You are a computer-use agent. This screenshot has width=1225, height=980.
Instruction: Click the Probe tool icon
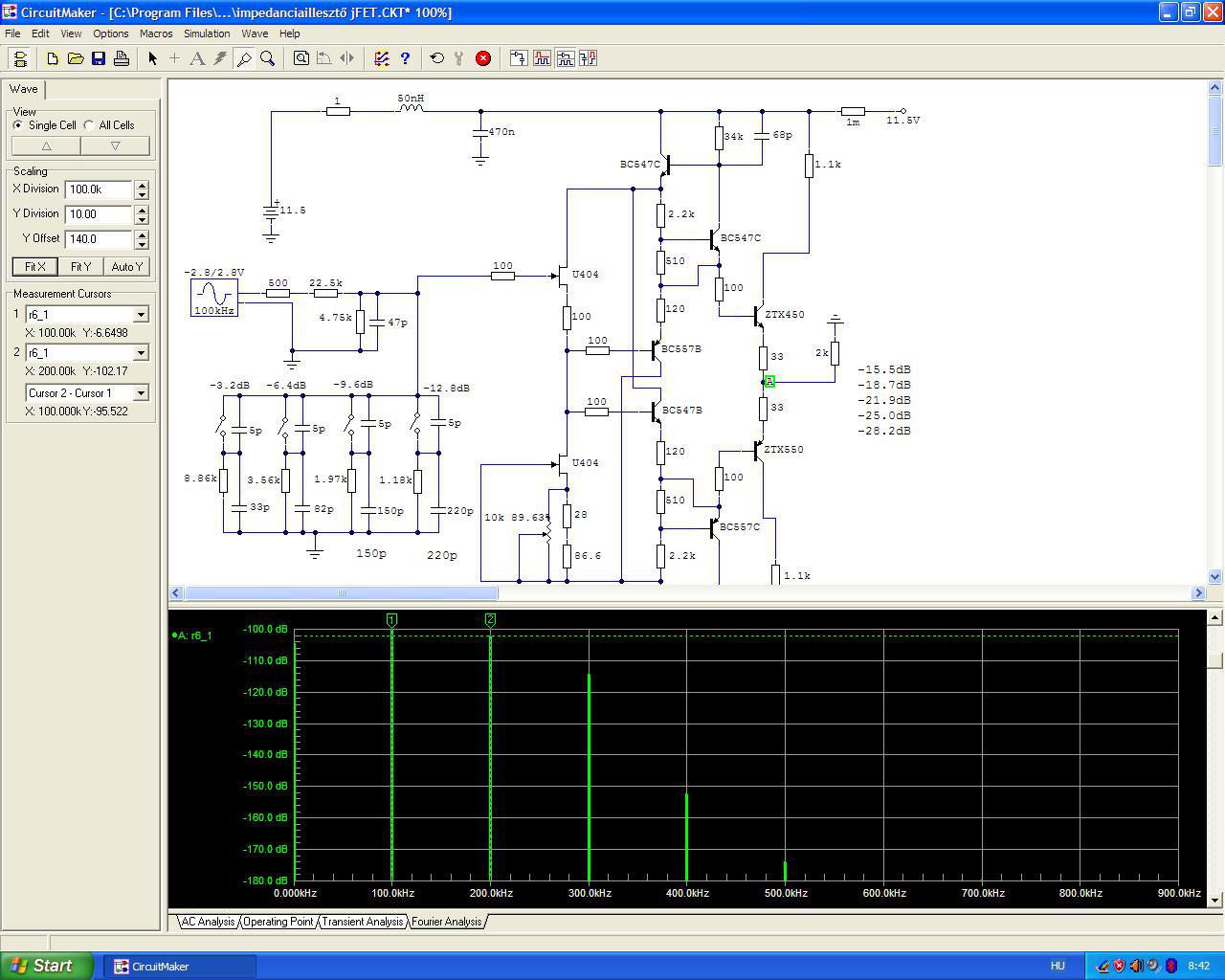coord(244,58)
